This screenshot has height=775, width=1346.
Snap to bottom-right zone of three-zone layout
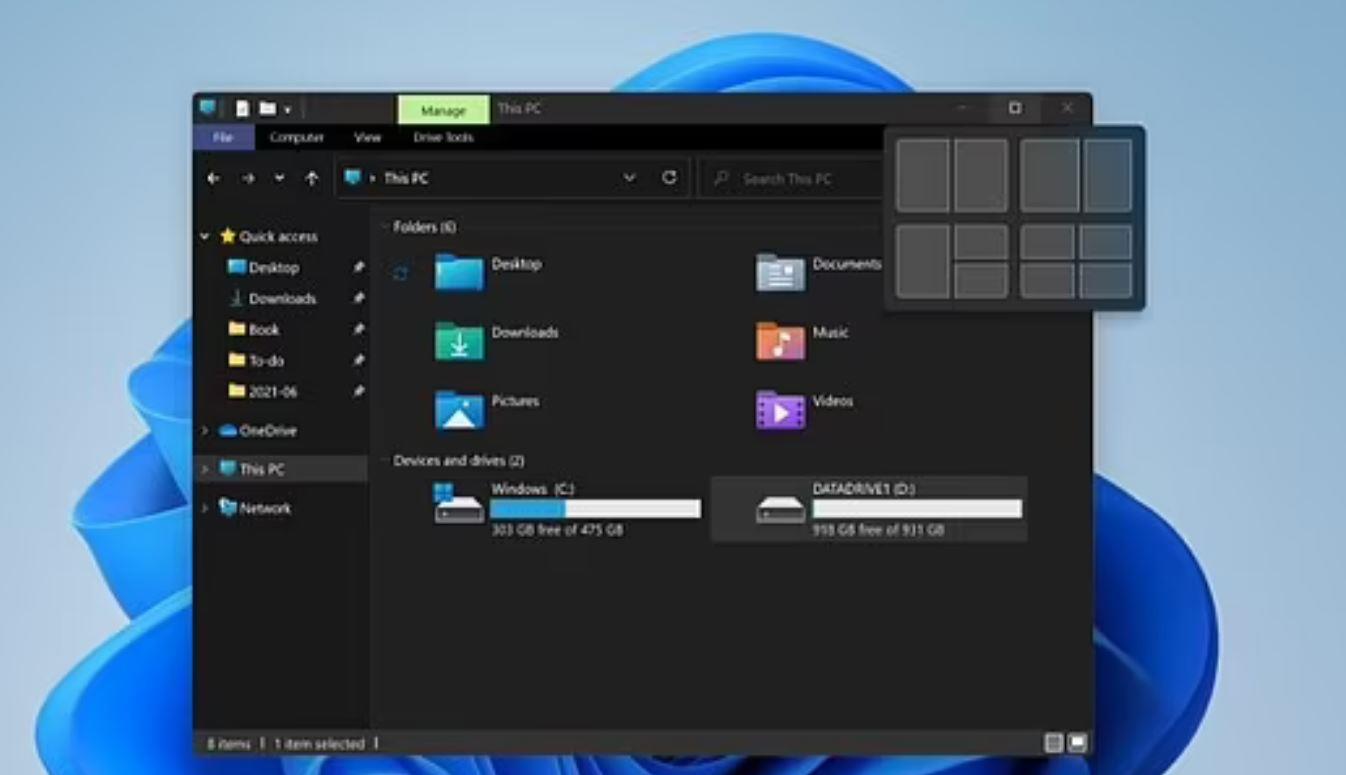981,281
